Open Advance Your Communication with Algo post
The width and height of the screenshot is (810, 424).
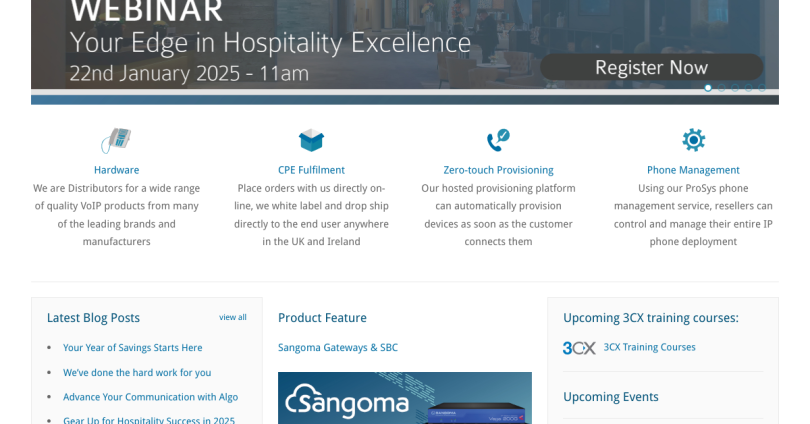click(x=150, y=397)
